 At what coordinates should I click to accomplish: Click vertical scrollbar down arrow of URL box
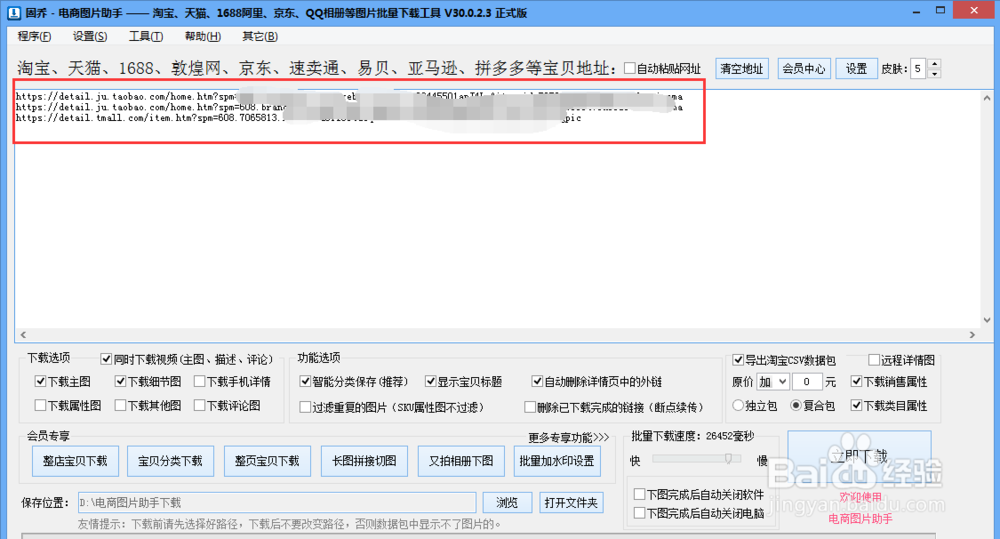point(987,321)
